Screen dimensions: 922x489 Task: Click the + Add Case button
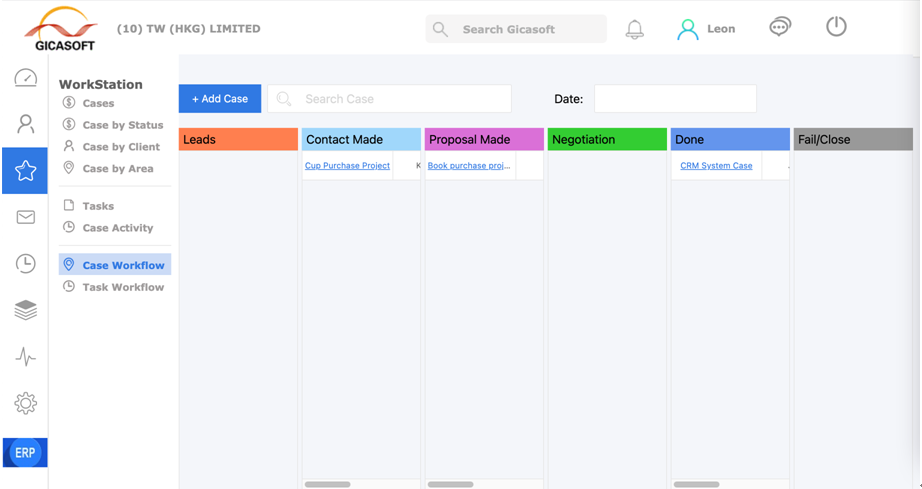coord(220,99)
